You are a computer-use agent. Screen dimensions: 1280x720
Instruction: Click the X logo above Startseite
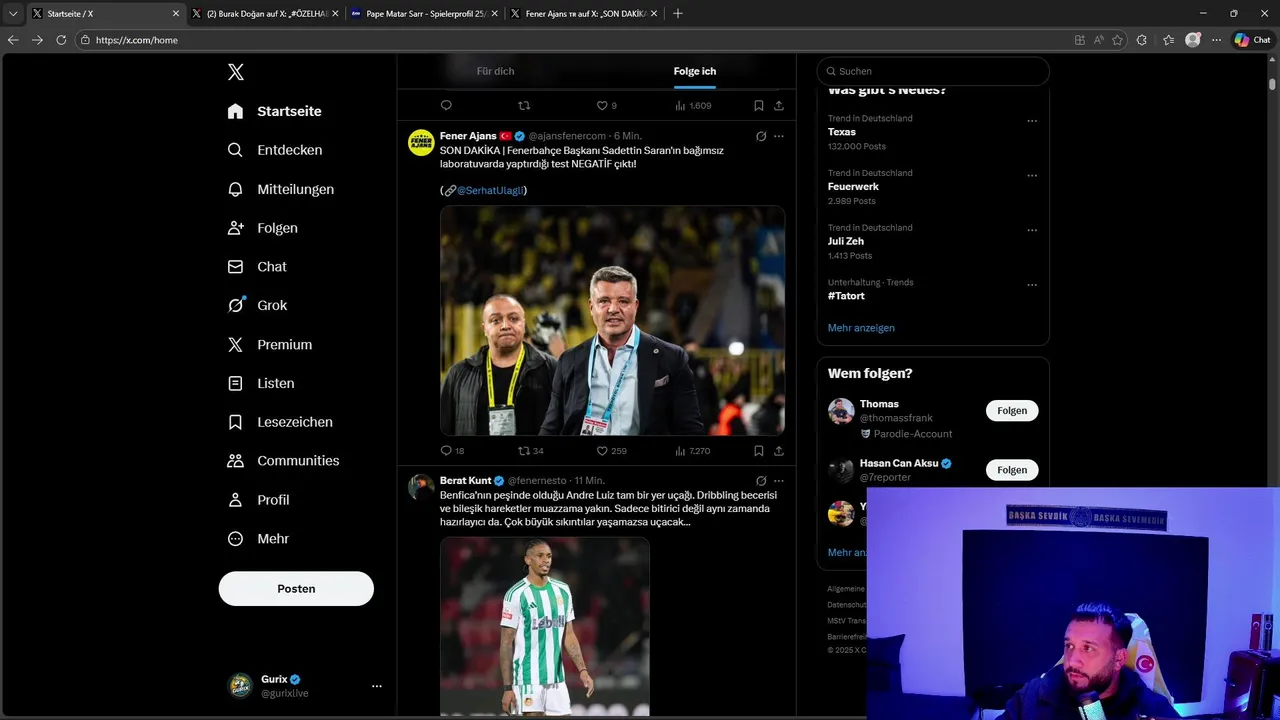[235, 72]
